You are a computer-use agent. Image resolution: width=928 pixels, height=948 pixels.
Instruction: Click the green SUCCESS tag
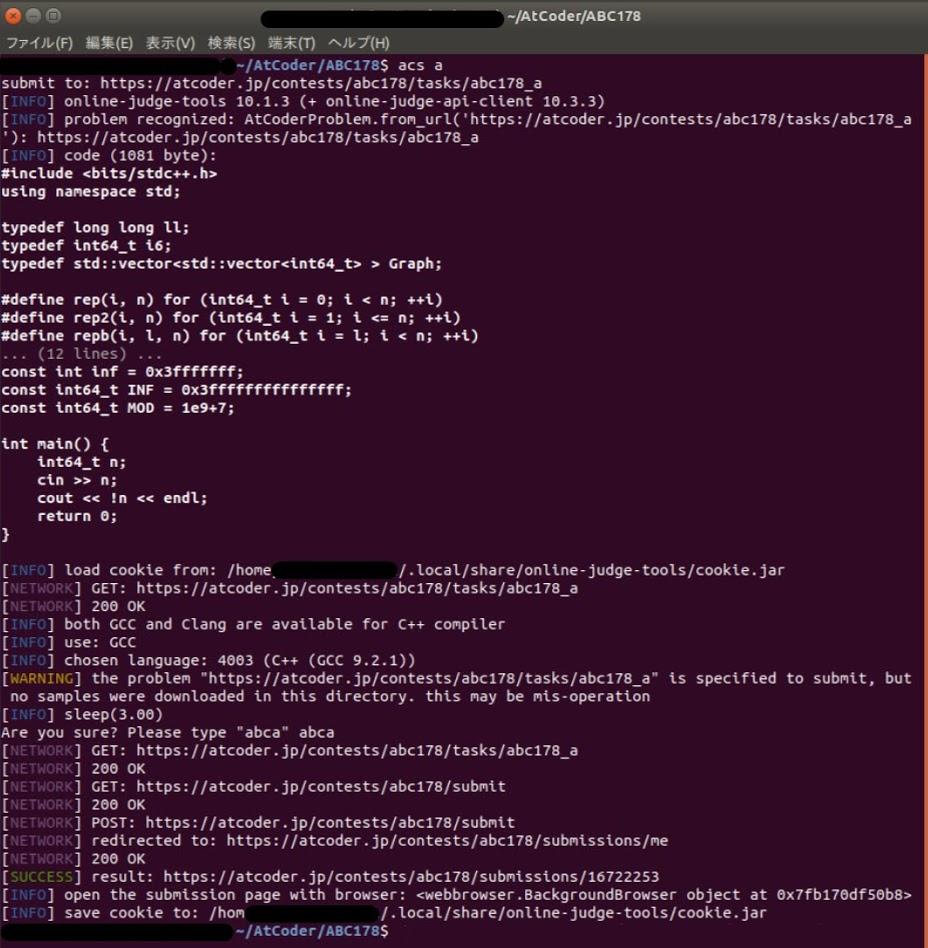(41, 877)
